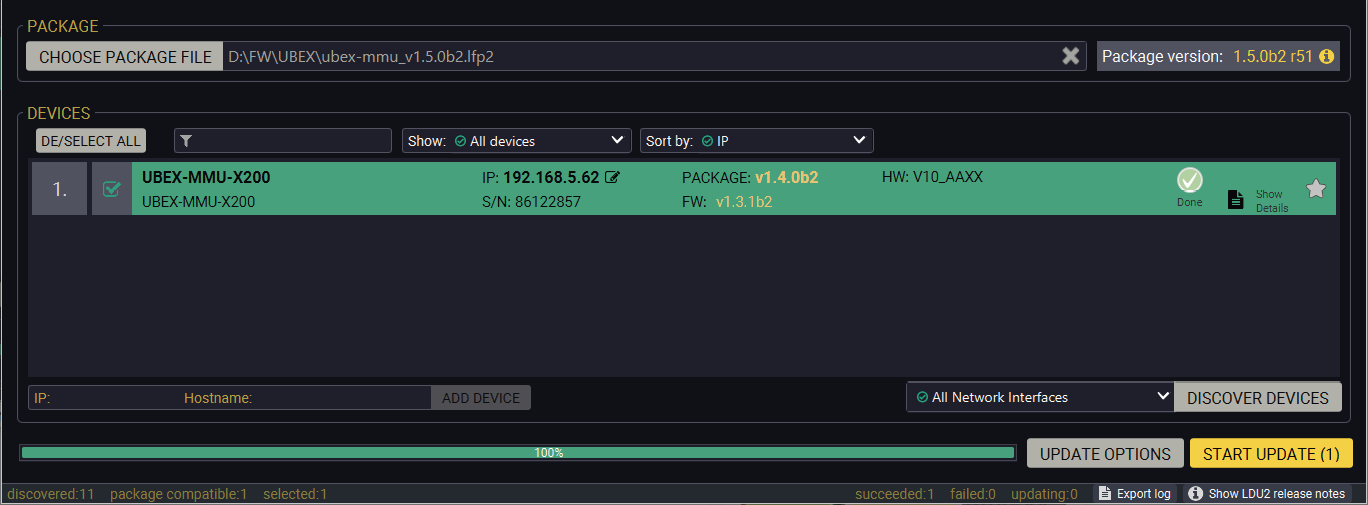Focus the IP input field

pos(104,398)
